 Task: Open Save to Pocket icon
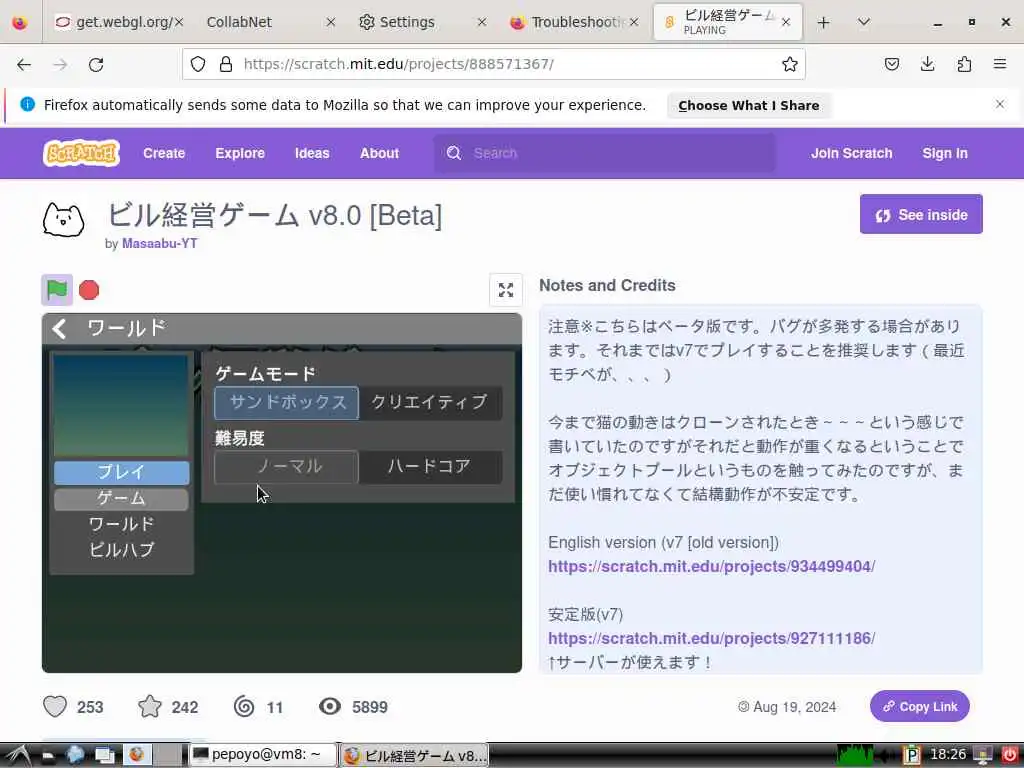tap(891, 64)
